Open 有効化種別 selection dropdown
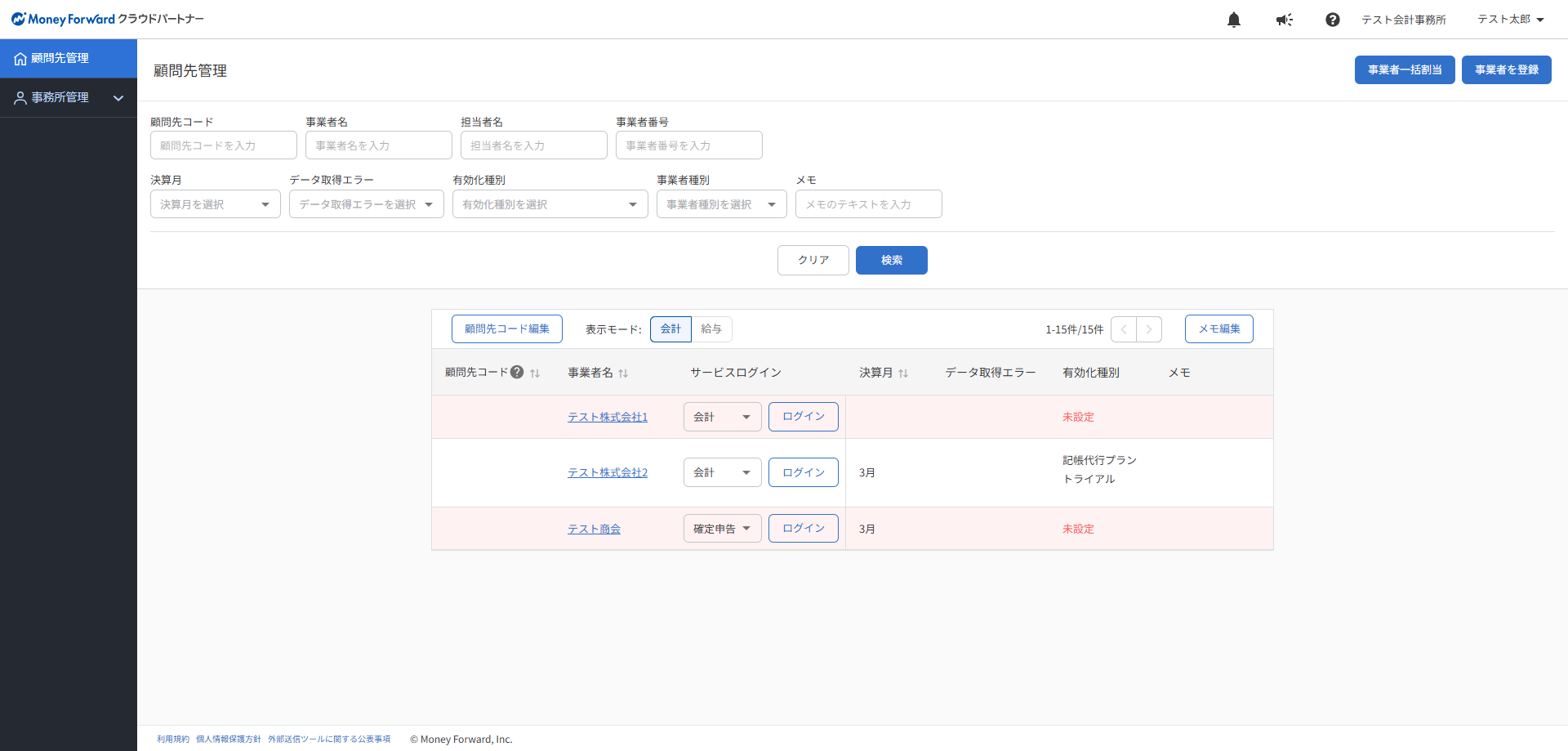Viewport: 1568px width, 751px height. point(550,204)
